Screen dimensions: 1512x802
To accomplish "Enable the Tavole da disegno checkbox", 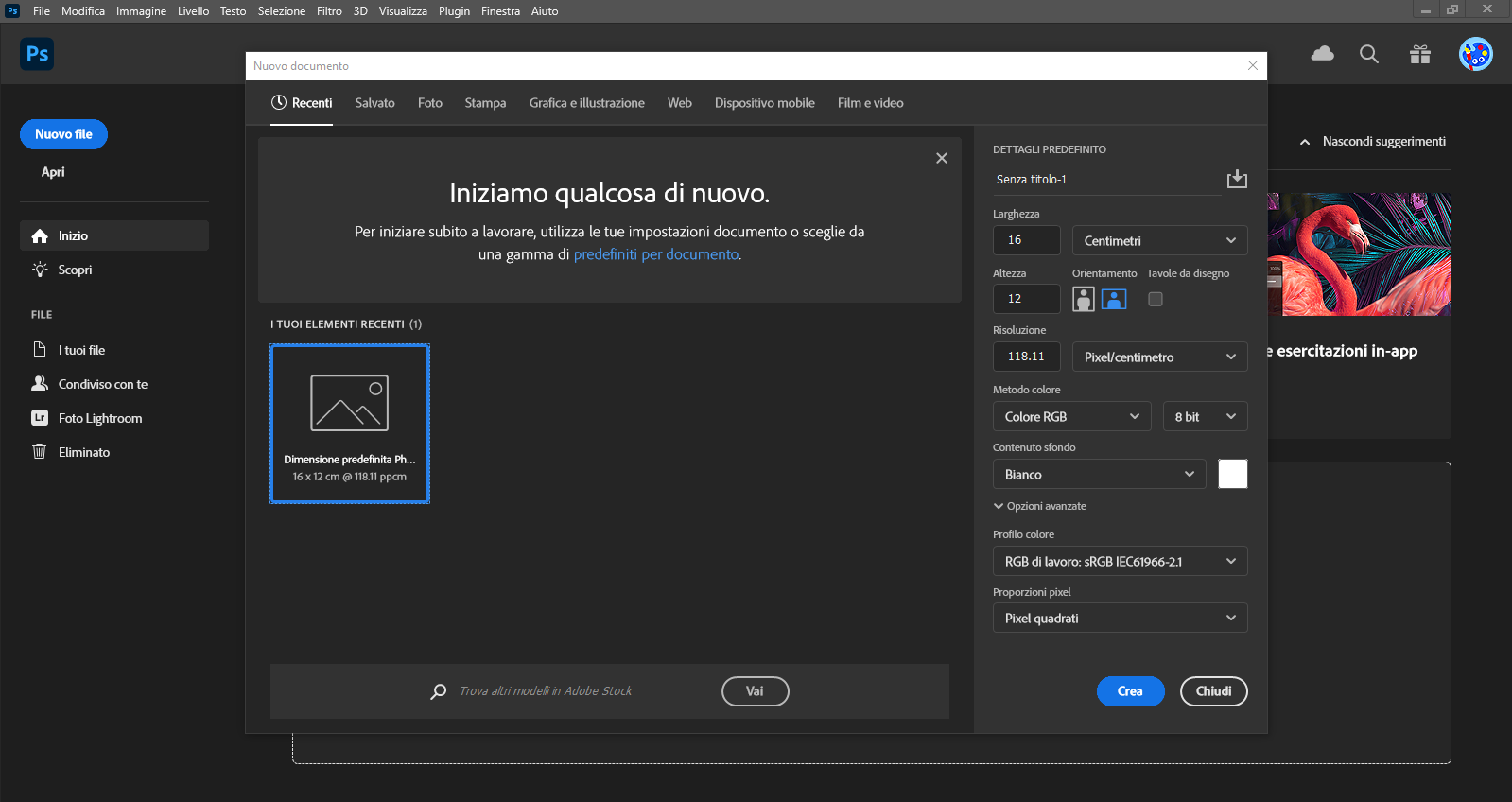I will [x=1156, y=299].
